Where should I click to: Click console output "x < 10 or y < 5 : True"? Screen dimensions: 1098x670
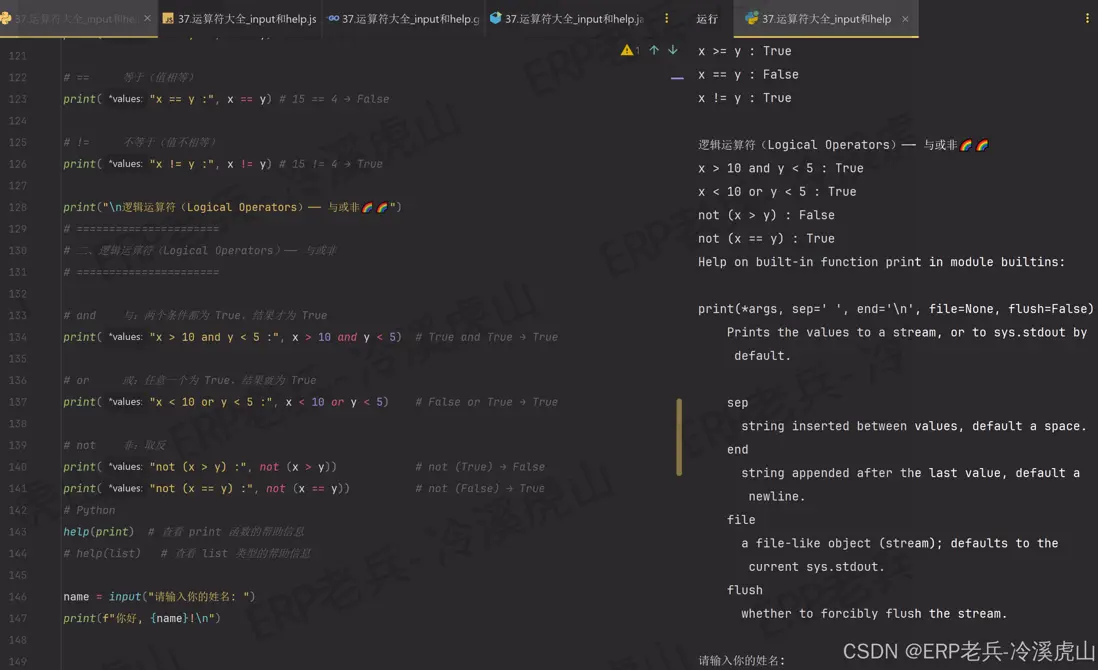coord(777,192)
